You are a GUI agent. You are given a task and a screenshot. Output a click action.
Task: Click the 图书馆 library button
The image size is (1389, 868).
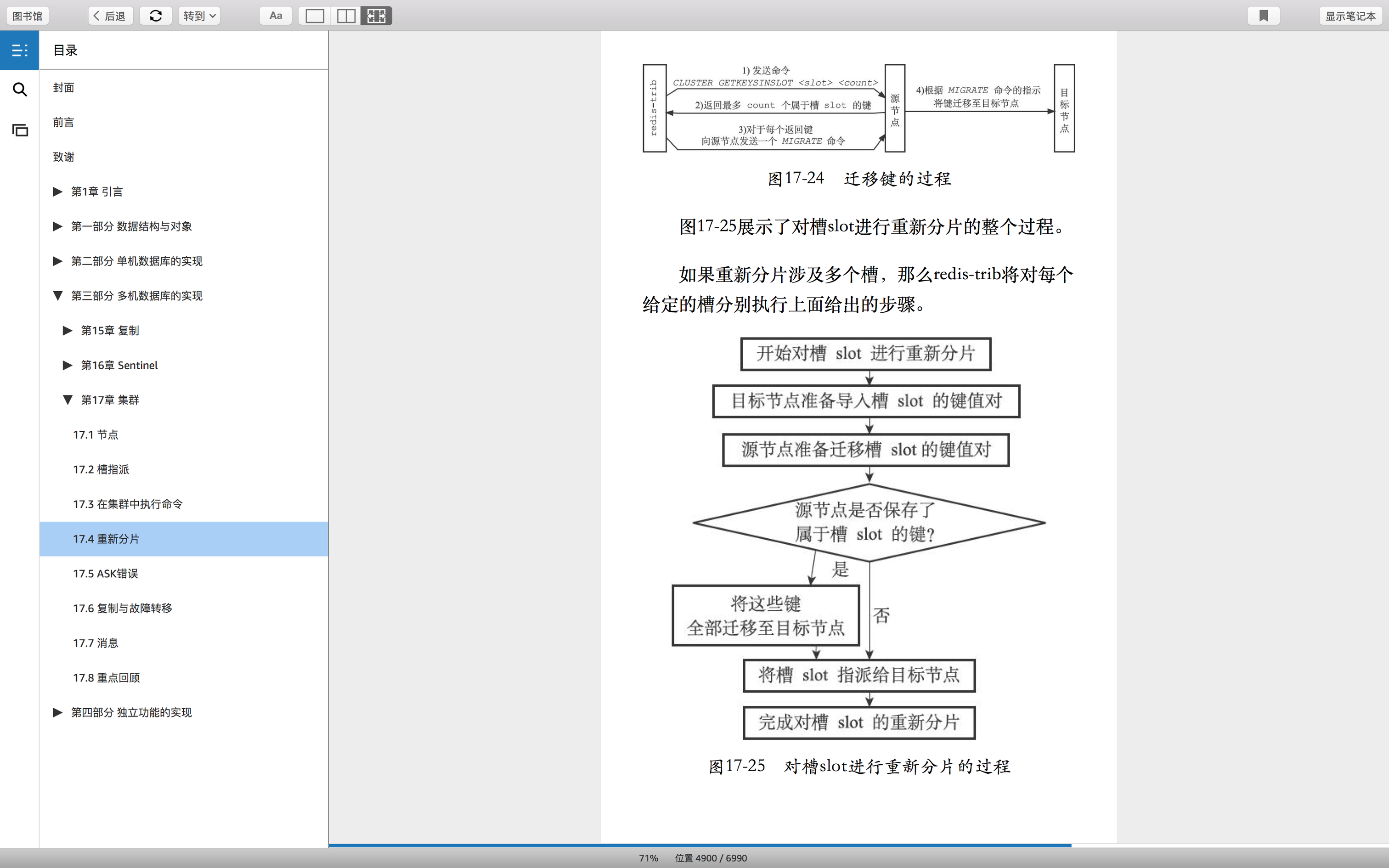point(28,16)
